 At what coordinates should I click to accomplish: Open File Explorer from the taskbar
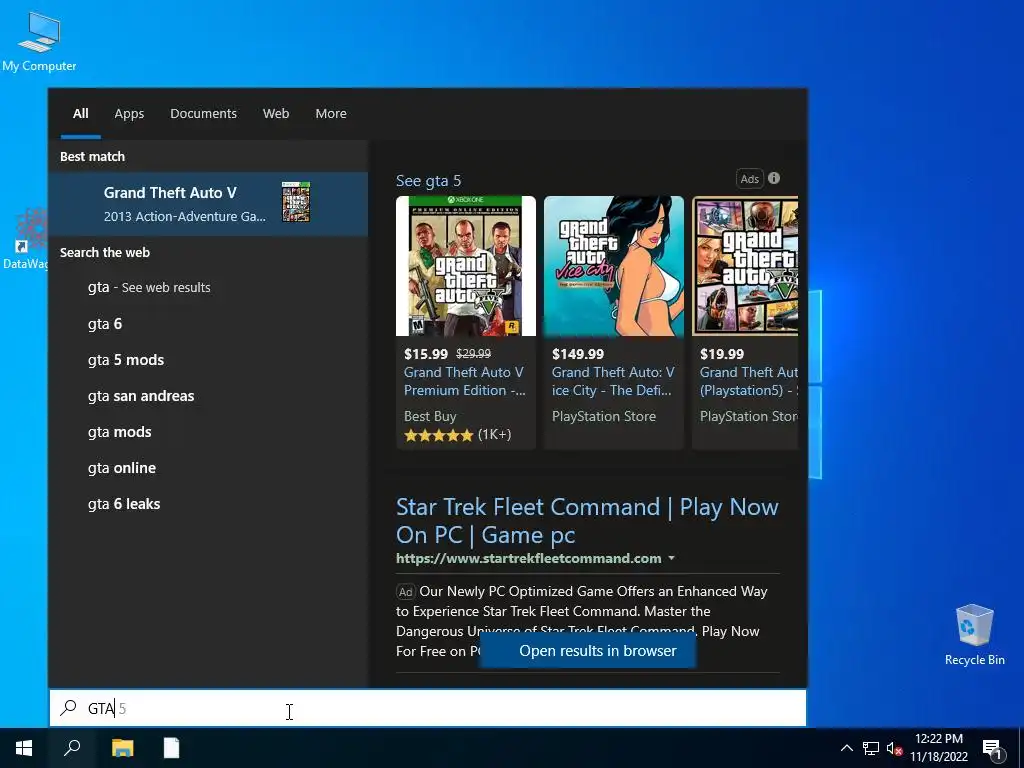pyautogui.click(x=122, y=748)
